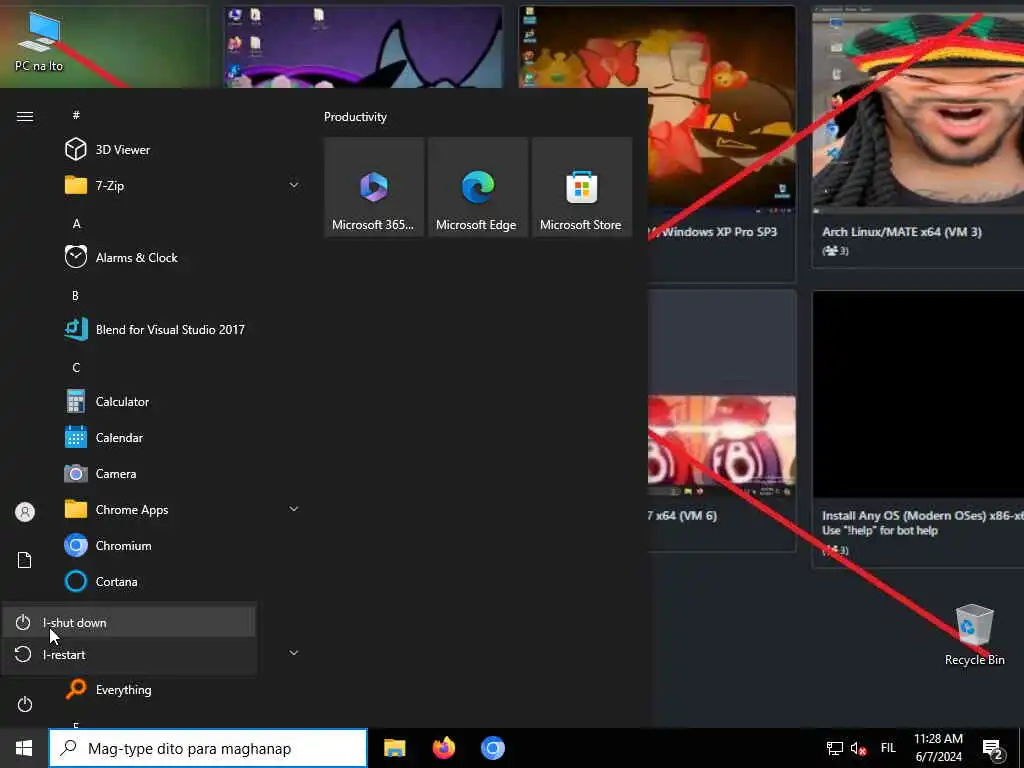Click the Windows Start button

coord(24,748)
